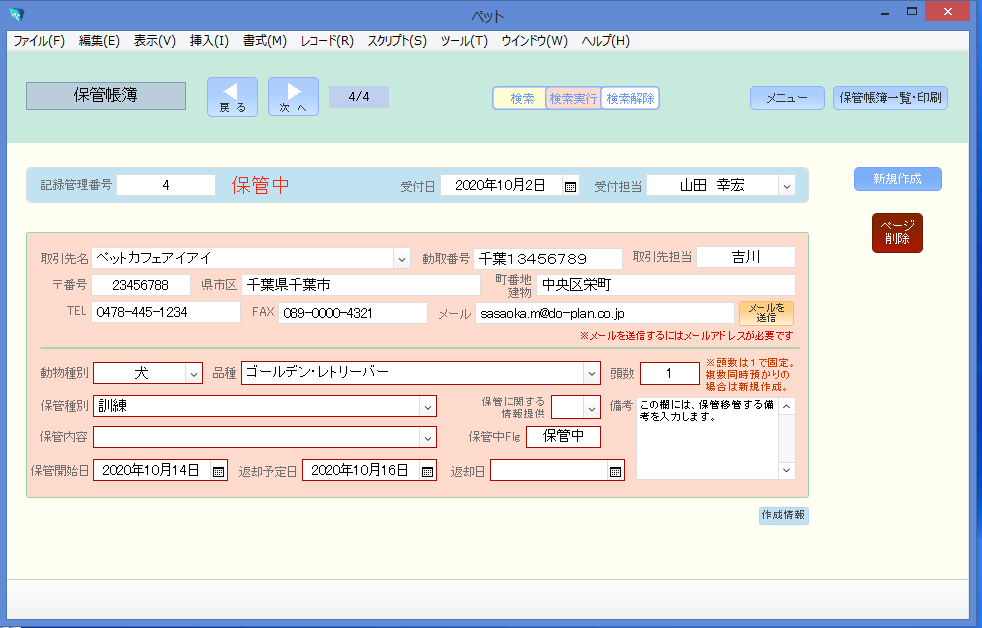
Task: Open the スクリプト(S) menu
Action: point(397,41)
